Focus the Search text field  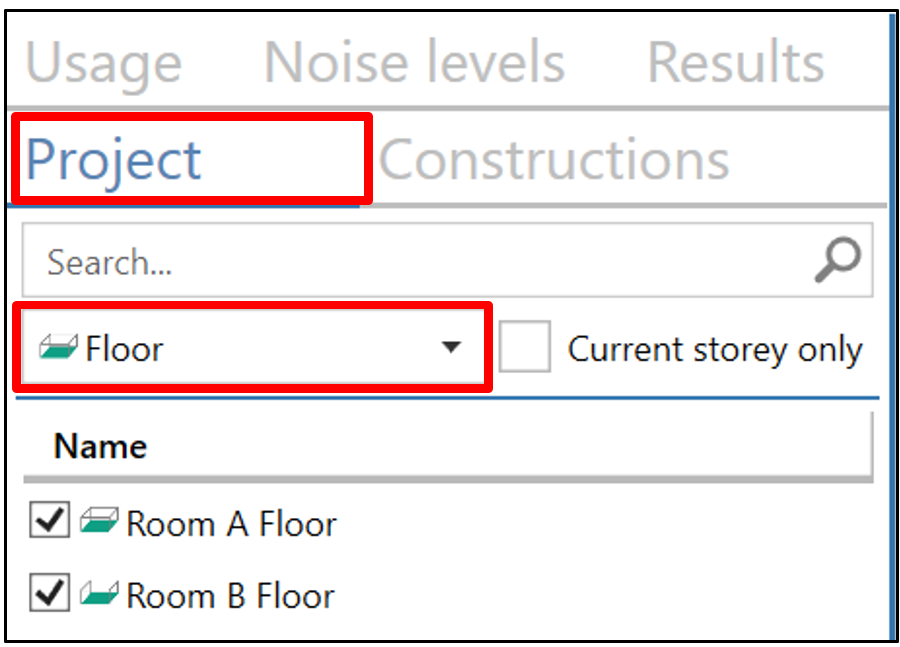coord(447,260)
